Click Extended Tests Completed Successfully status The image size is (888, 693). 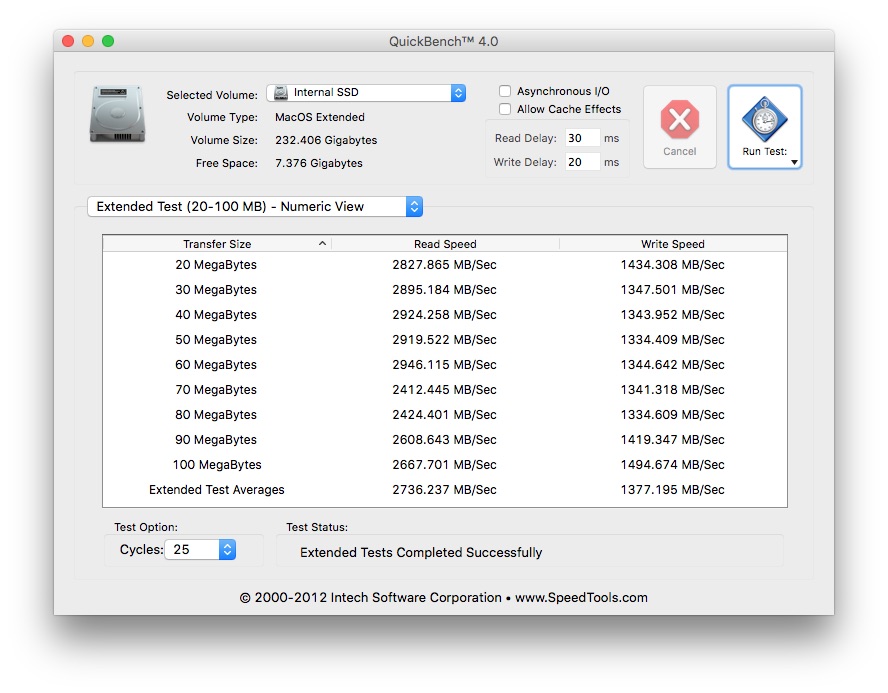421,553
